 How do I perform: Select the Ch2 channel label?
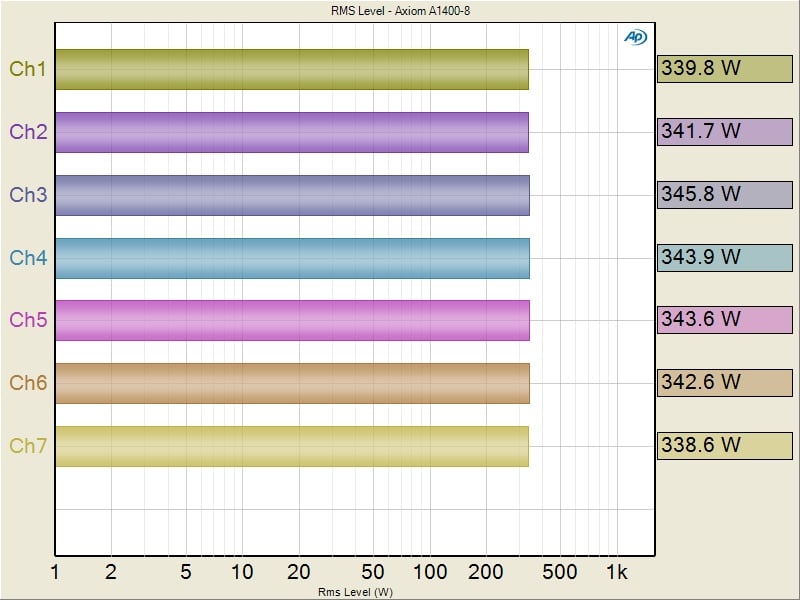tap(28, 132)
